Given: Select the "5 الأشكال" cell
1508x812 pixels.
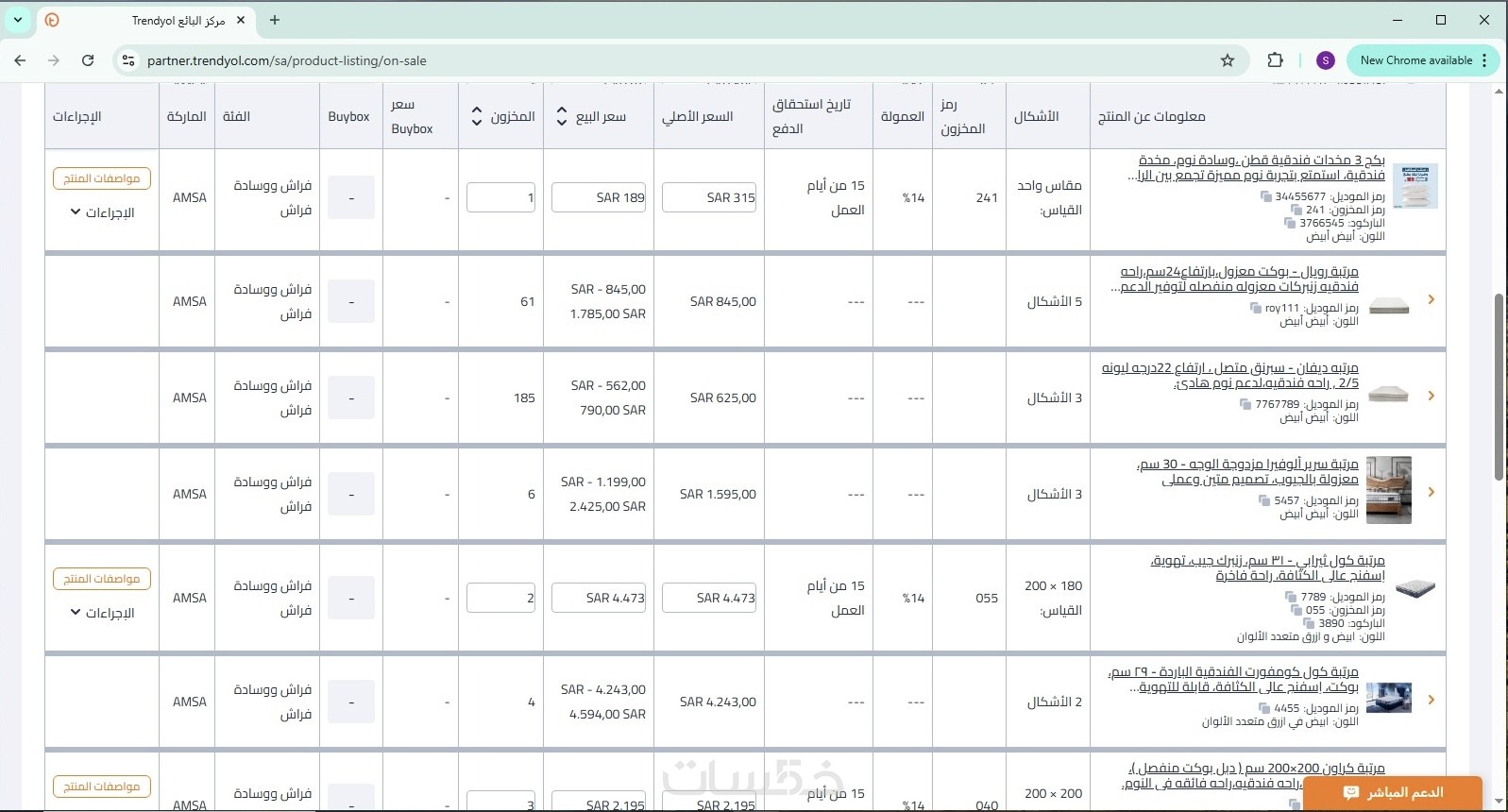Looking at the screenshot, I should click(x=1055, y=301).
